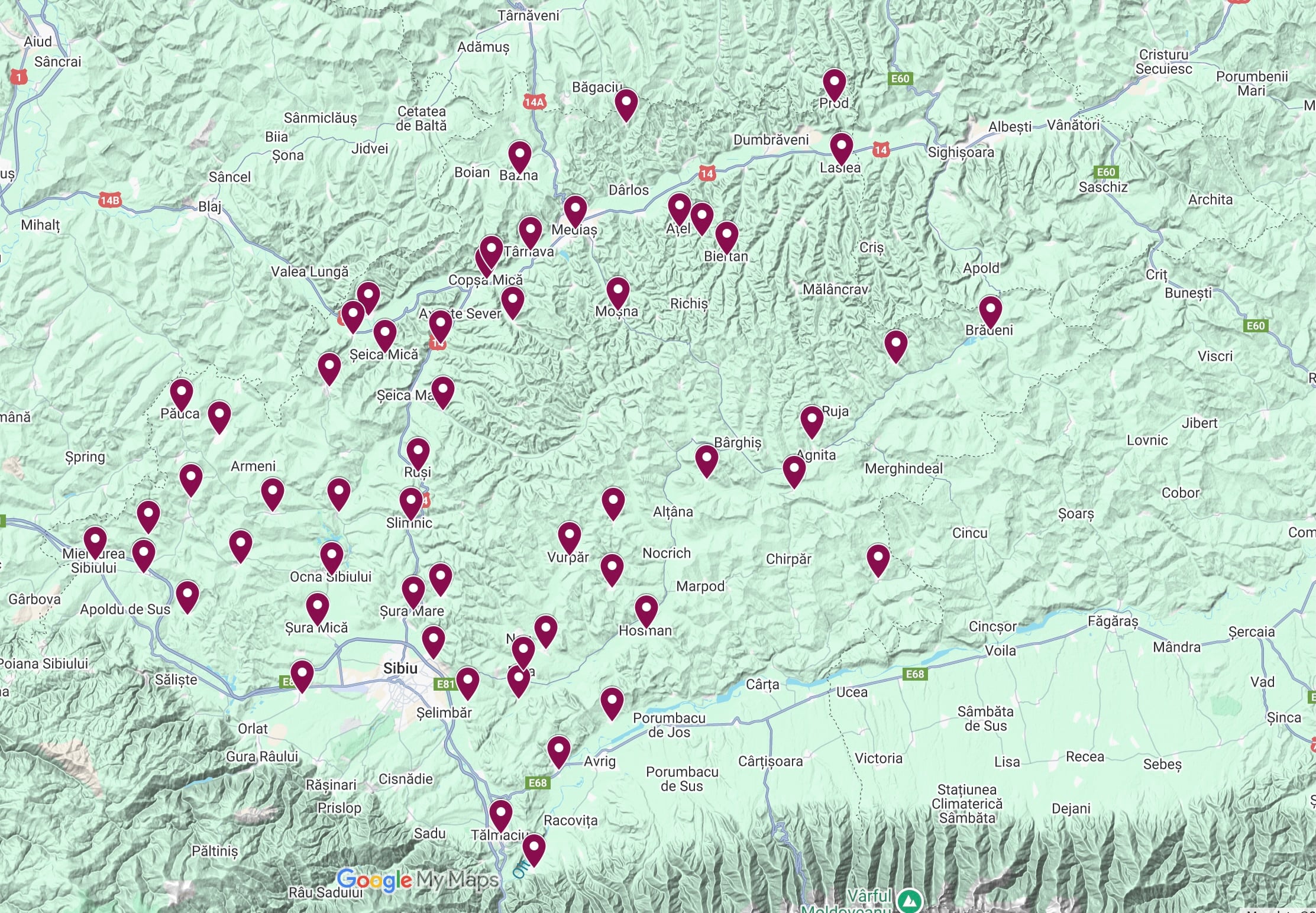Click the pin at Miercurea Sibiului
The height and width of the screenshot is (913, 1316).
point(95,543)
